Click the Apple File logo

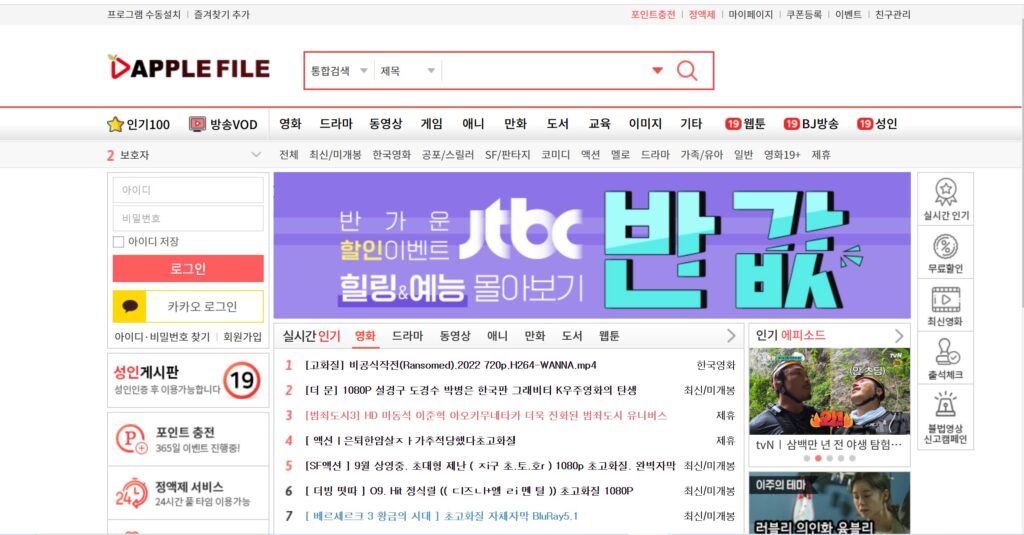189,67
